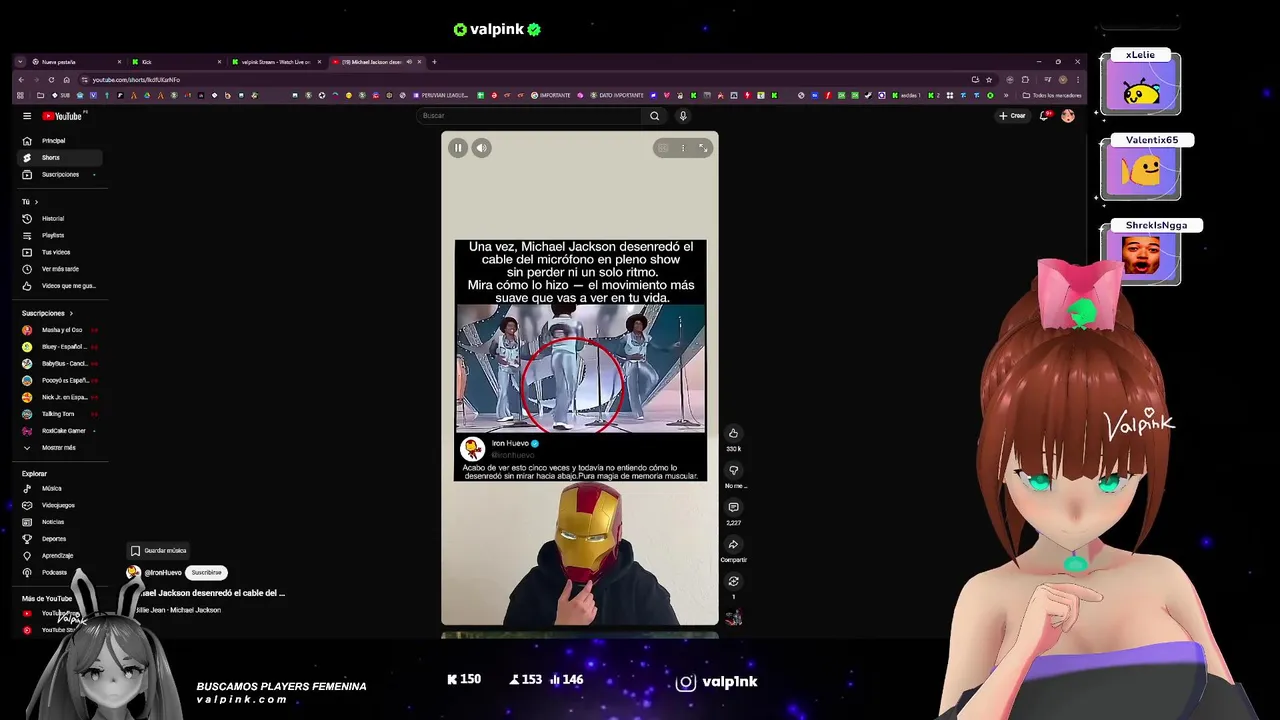
Task: Share the Short via Compartir
Action: tap(733, 544)
